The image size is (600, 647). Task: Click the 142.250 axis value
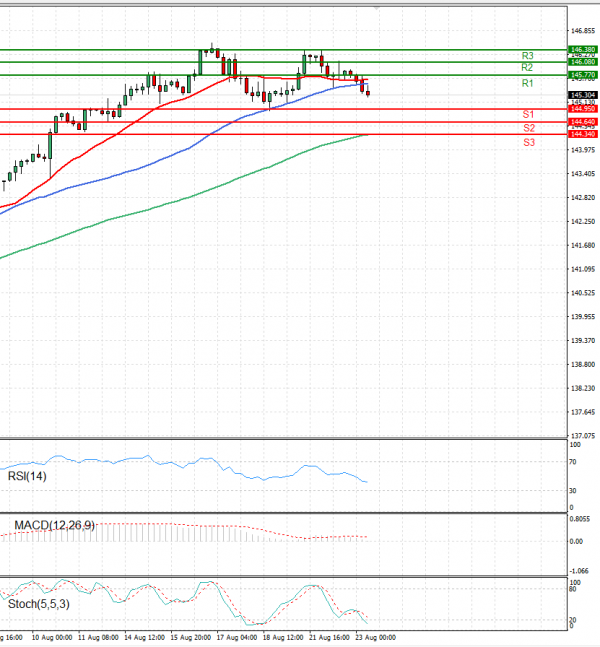583,222
